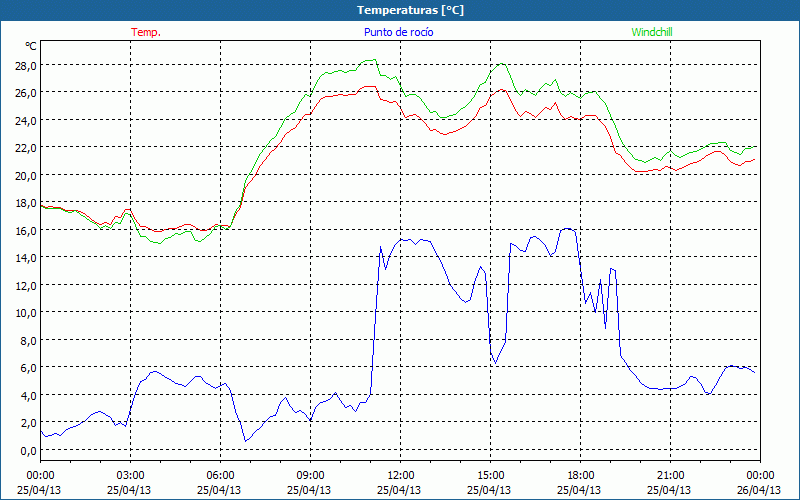Viewport: 800px width, 500px height.
Task: Click the 26,0 y-axis value
Action: pos(27,93)
